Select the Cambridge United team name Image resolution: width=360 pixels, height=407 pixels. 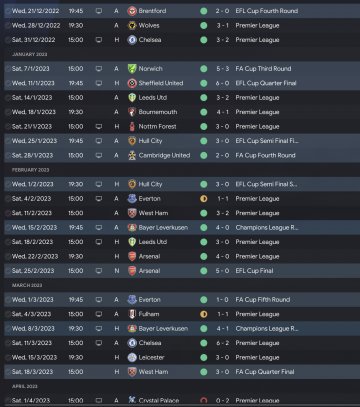[x=164, y=155]
